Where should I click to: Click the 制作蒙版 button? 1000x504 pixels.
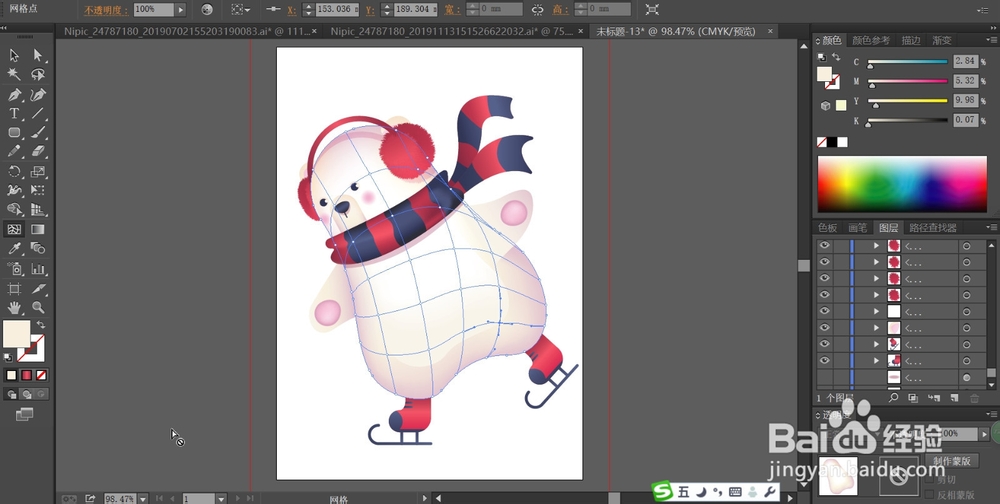tap(952, 461)
